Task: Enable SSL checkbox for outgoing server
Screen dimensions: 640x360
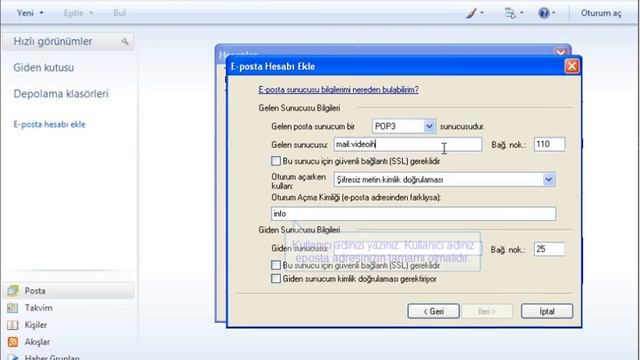Action: 276,265
